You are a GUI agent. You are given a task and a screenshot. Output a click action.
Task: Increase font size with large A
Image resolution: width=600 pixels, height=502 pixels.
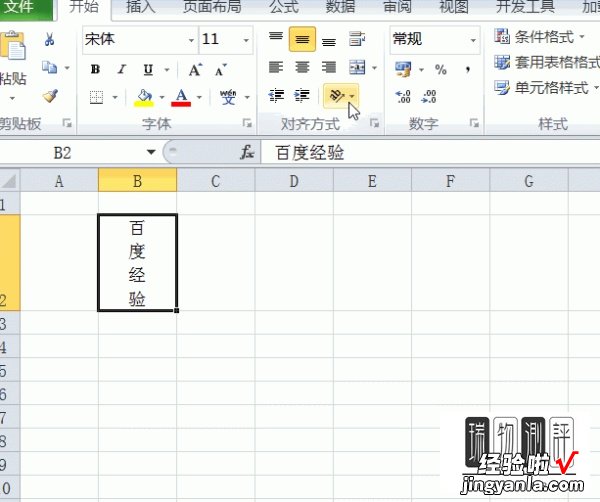coord(195,70)
